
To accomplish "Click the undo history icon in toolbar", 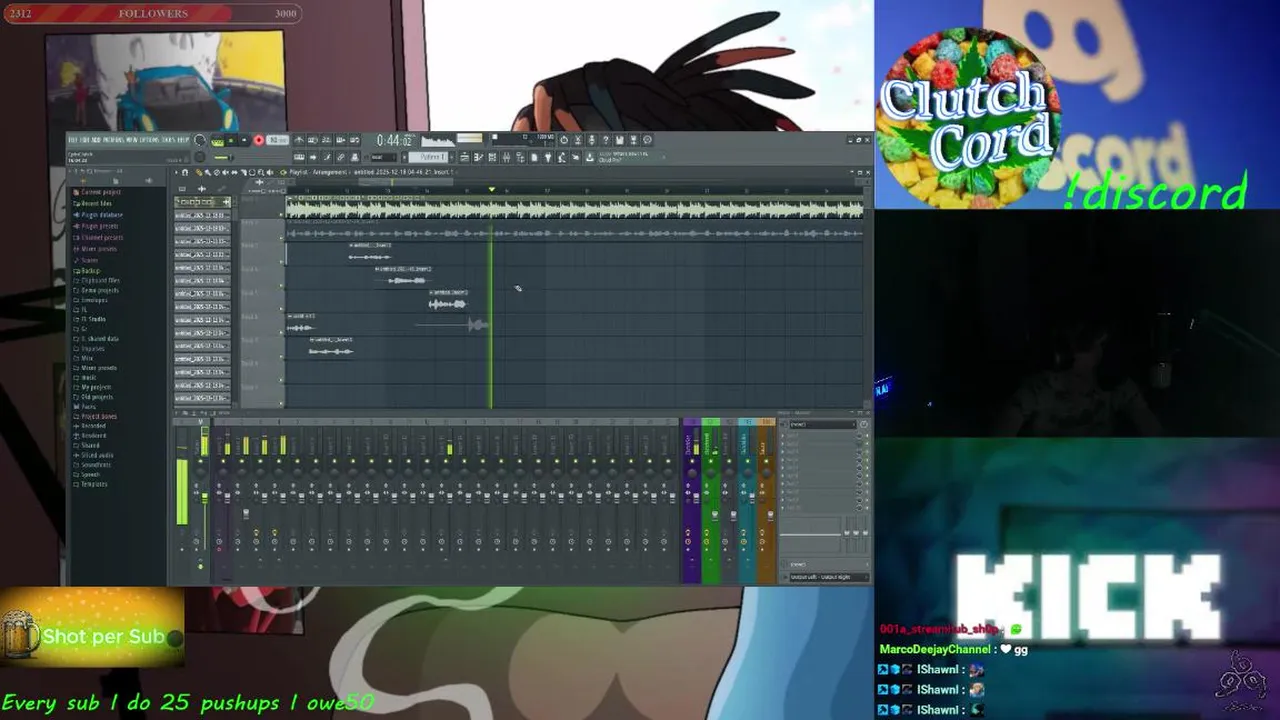I will 564,140.
